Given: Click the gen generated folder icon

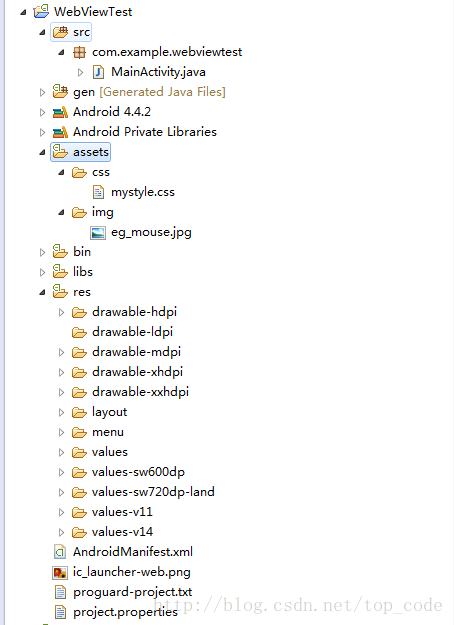Looking at the screenshot, I should pyautogui.click(x=60, y=92).
